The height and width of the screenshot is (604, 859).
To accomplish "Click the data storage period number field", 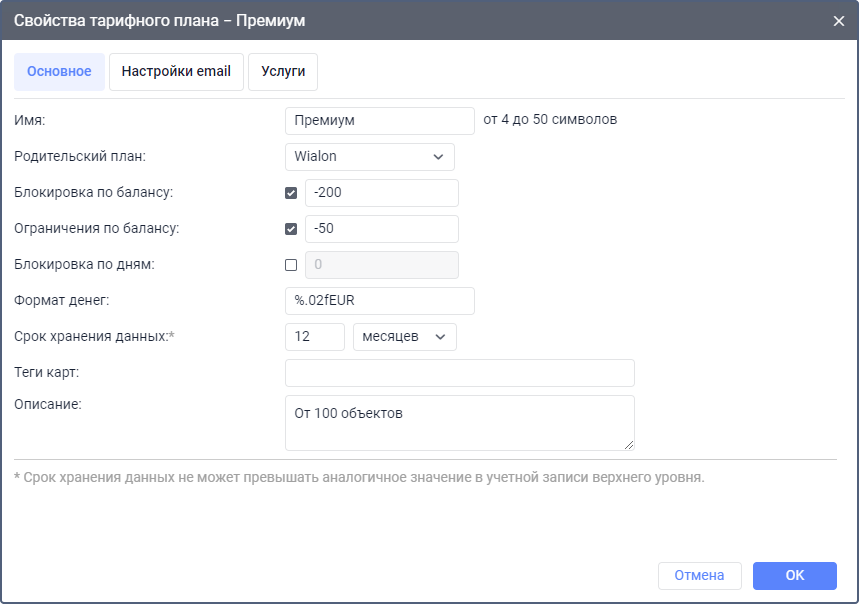I will click(314, 337).
